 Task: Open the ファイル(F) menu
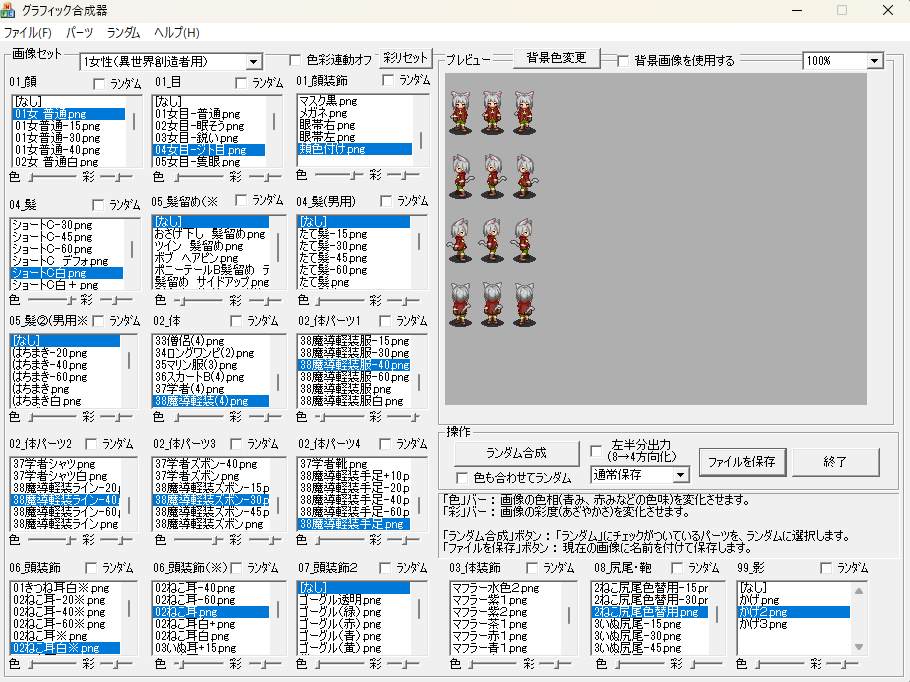[27, 33]
